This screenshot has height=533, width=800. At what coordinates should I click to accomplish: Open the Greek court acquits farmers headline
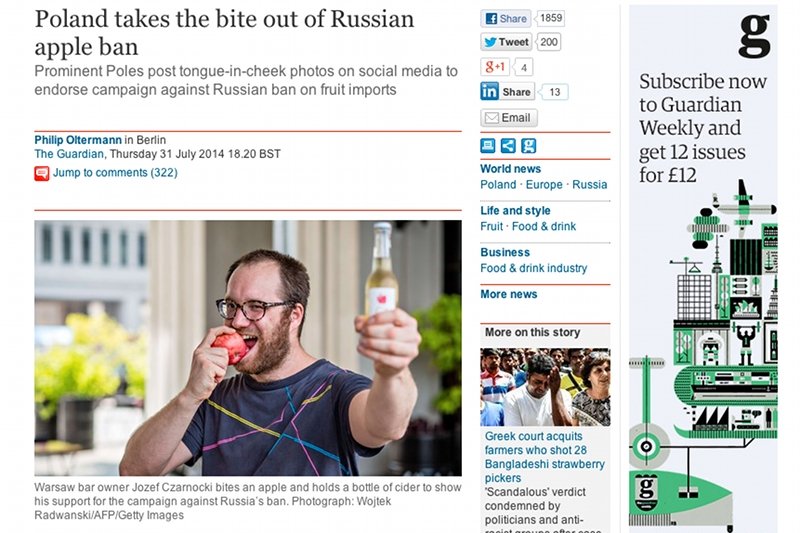coord(544,457)
